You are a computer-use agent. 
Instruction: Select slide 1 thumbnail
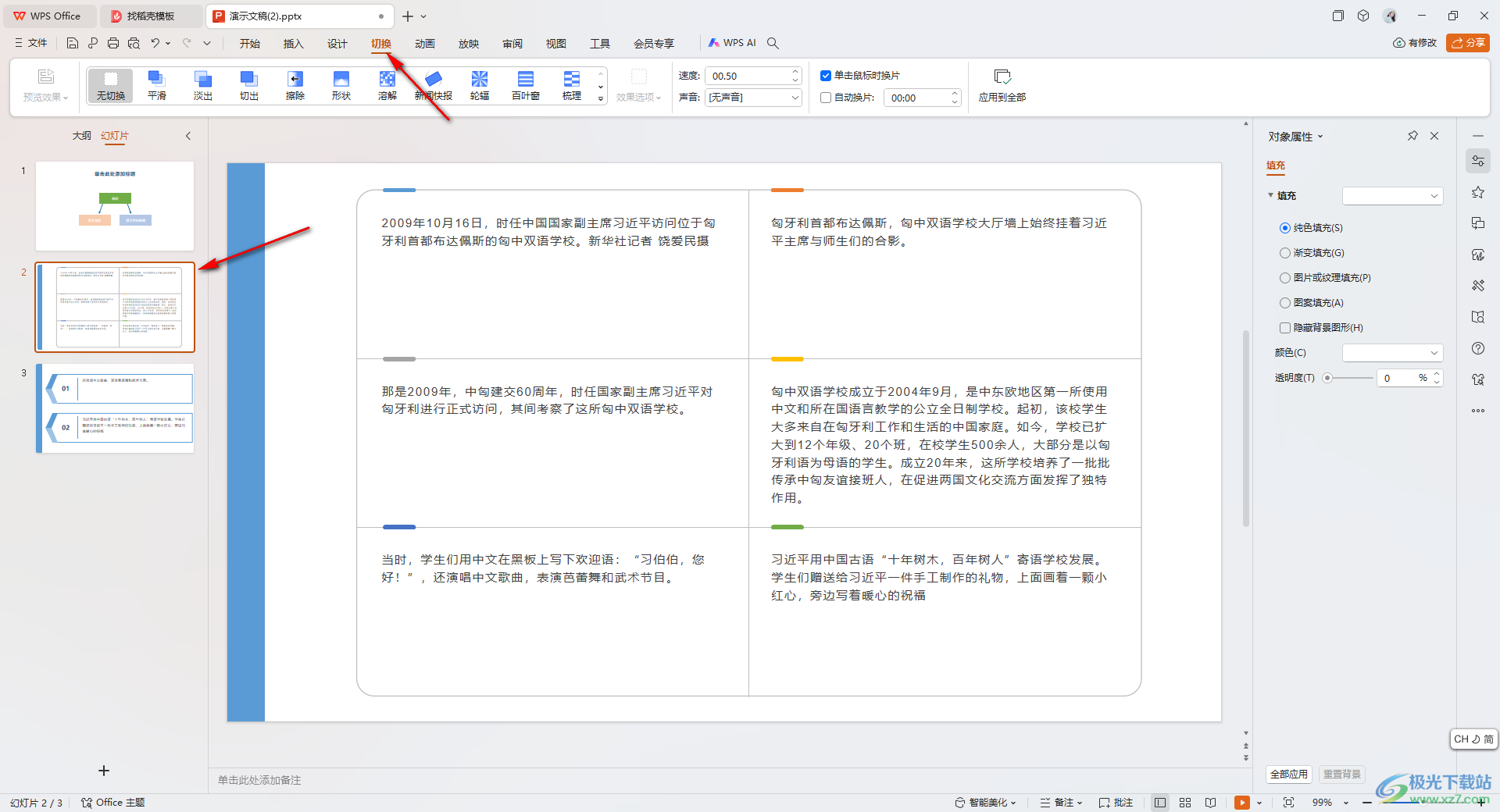pos(115,206)
